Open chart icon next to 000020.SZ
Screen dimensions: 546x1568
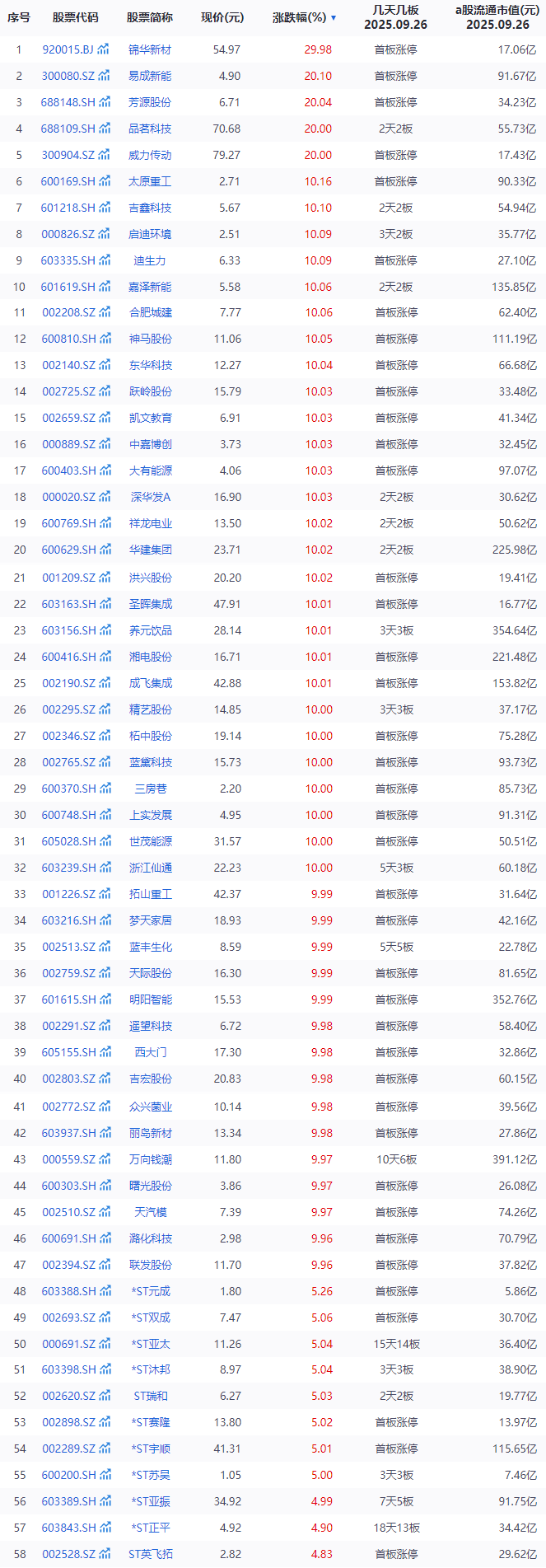coord(104,497)
